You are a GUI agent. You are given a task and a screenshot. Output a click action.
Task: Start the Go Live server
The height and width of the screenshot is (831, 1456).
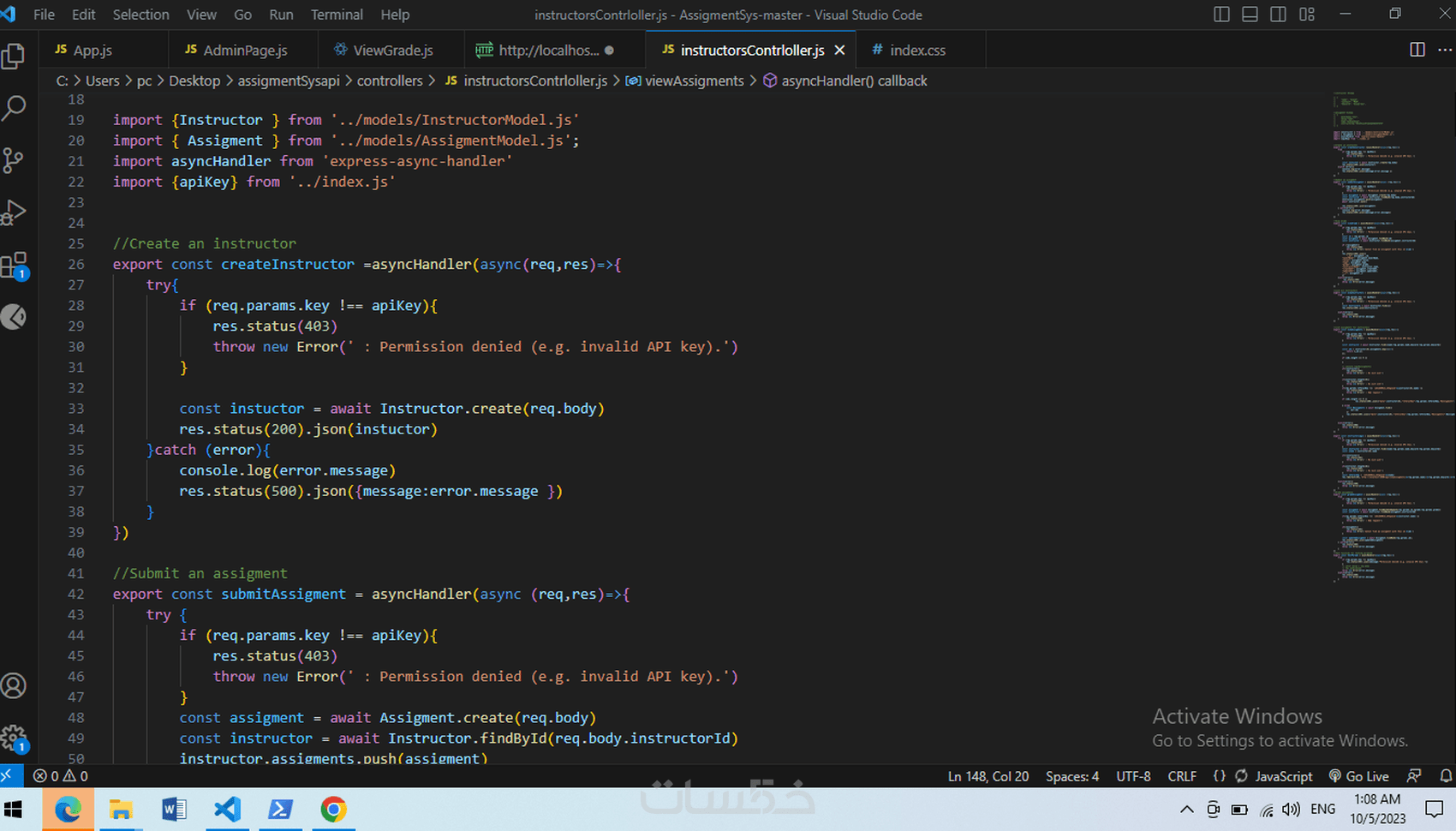click(x=1359, y=775)
